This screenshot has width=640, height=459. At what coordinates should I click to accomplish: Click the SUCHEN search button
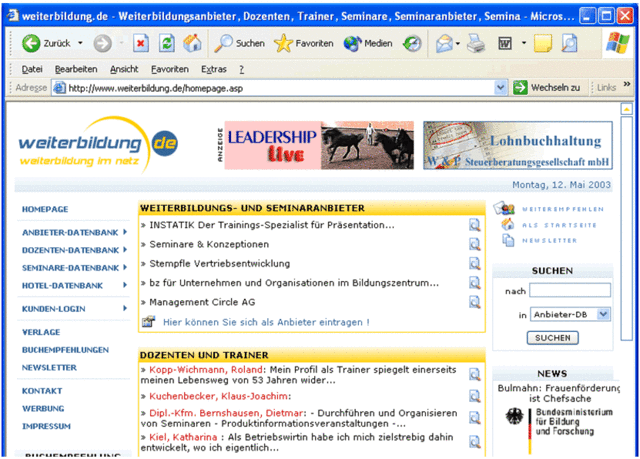[x=553, y=338]
